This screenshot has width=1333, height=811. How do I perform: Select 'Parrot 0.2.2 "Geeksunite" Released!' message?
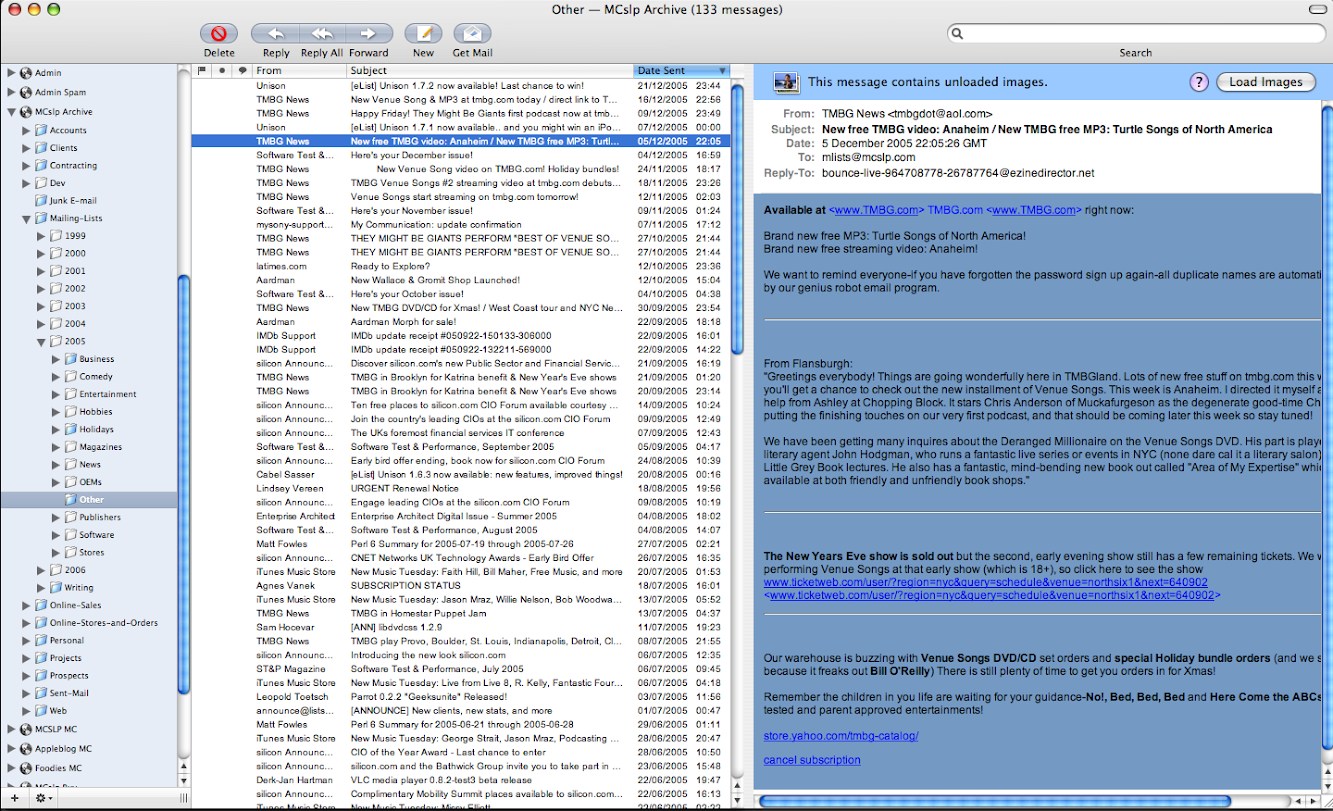click(x=461, y=697)
